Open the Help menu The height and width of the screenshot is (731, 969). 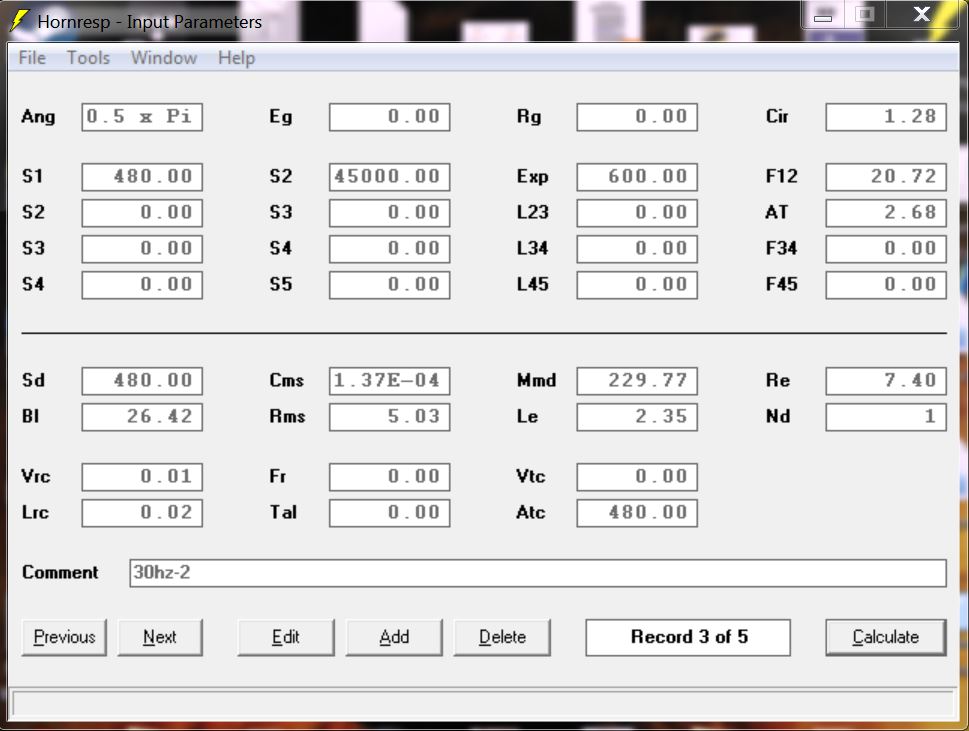click(236, 58)
